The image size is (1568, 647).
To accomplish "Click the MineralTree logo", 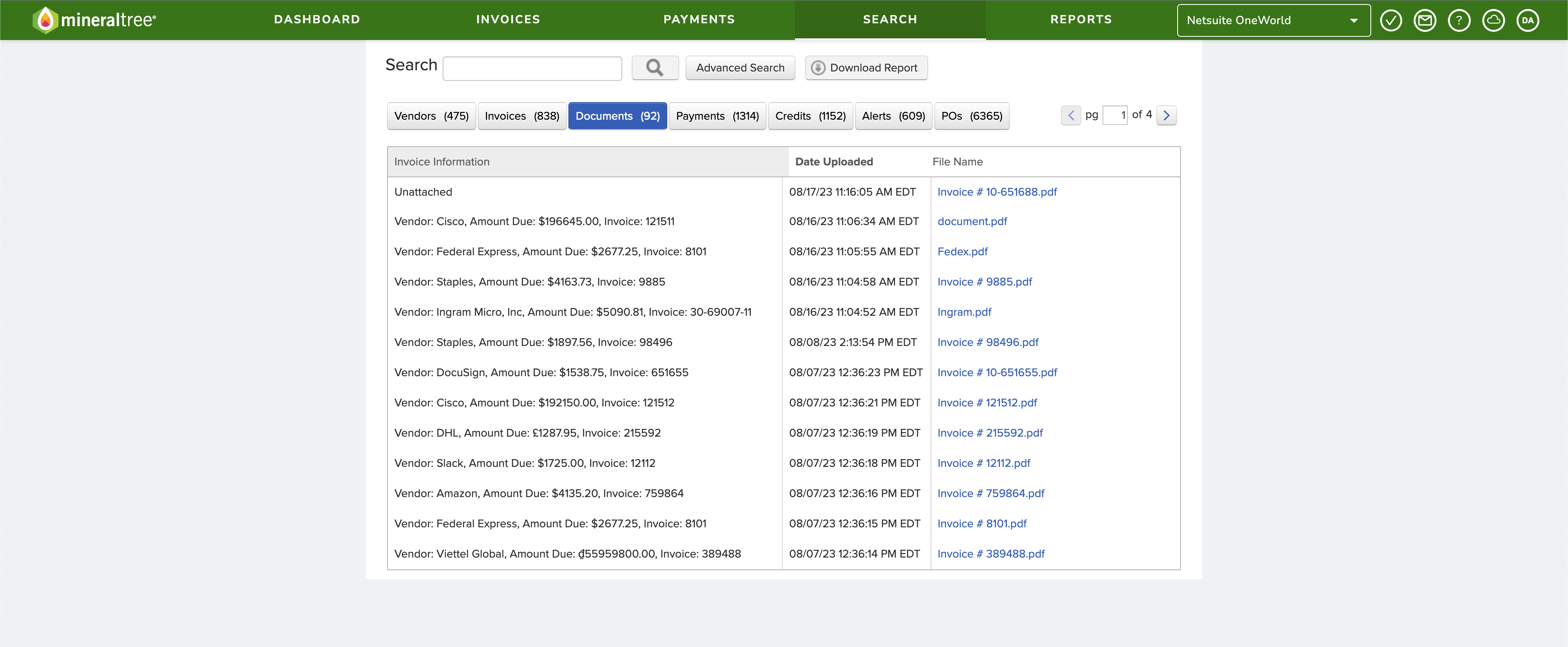I will 94,20.
